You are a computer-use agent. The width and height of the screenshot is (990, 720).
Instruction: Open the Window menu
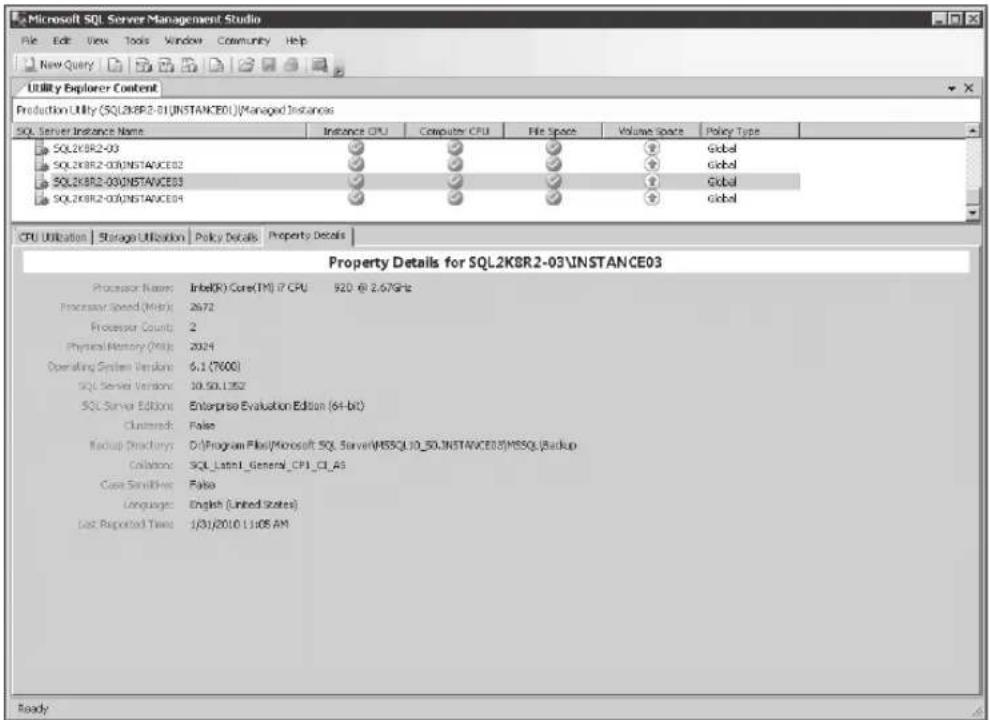point(183,40)
